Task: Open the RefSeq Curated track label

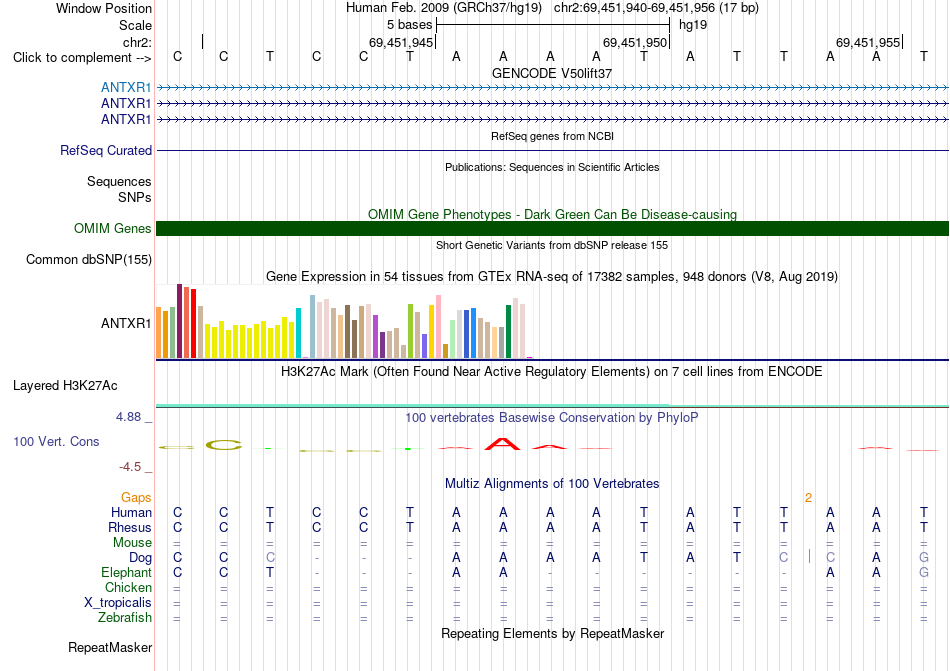Action: pos(106,150)
